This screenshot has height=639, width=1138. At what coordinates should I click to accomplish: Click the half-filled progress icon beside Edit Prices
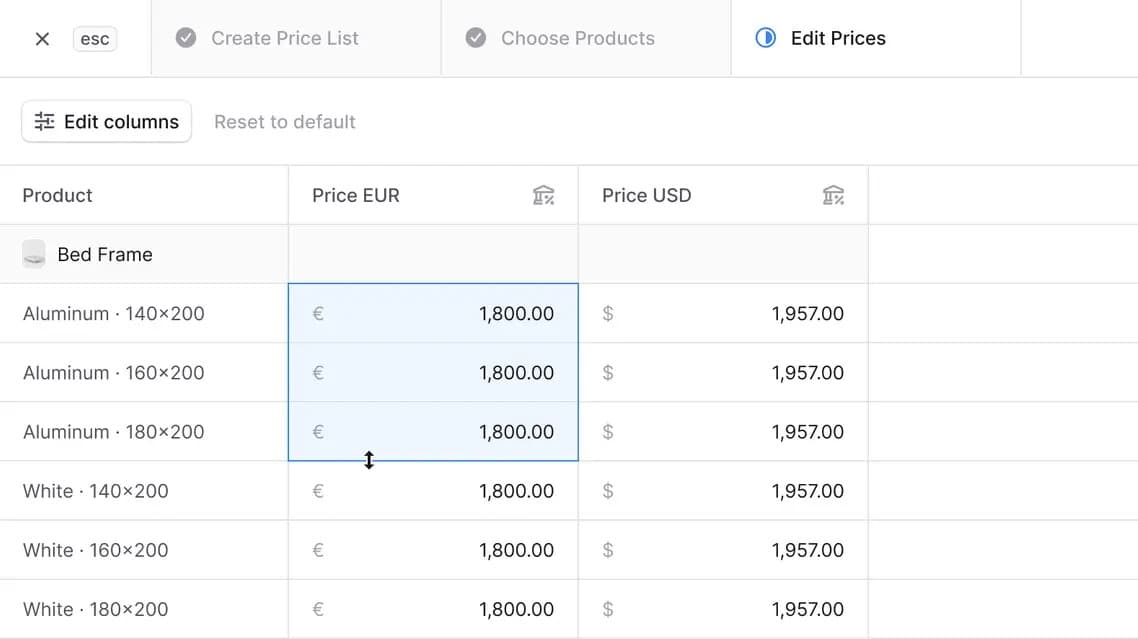(x=765, y=37)
